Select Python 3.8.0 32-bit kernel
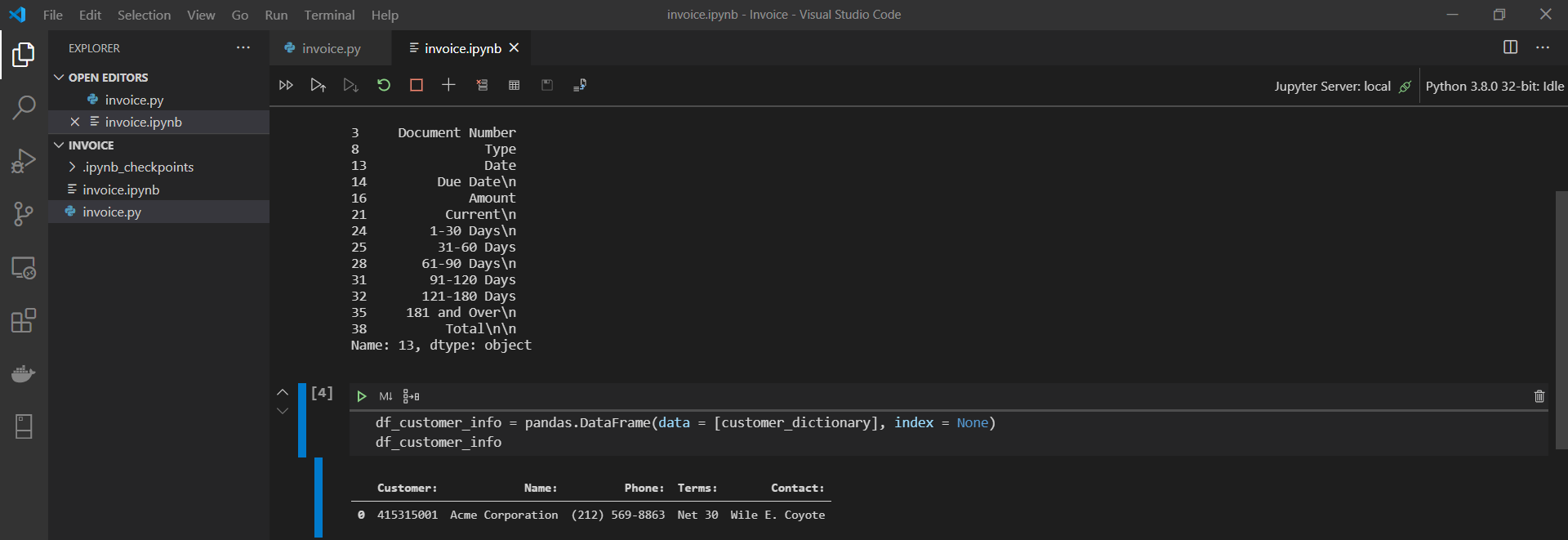Viewport: 1568px width, 540px height. (1494, 86)
